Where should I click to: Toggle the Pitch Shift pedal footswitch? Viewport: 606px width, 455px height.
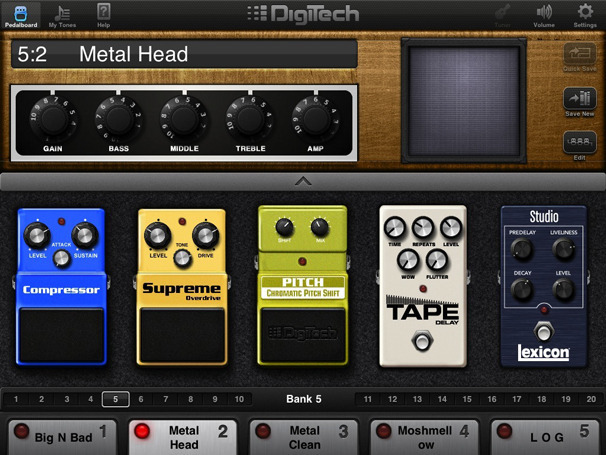[x=303, y=334]
